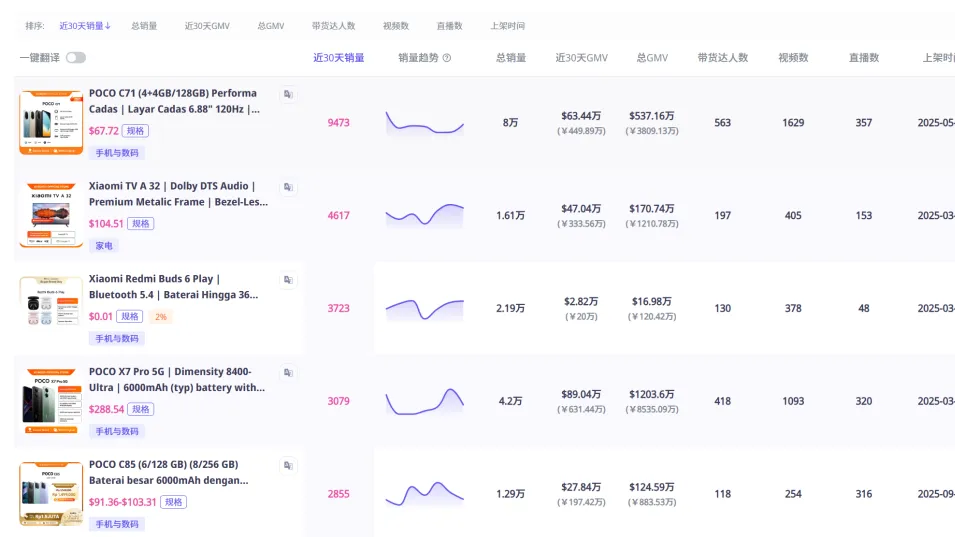Sort by 近30天GMV in the sort bar
Screen dimensions: 955x537
206,25
